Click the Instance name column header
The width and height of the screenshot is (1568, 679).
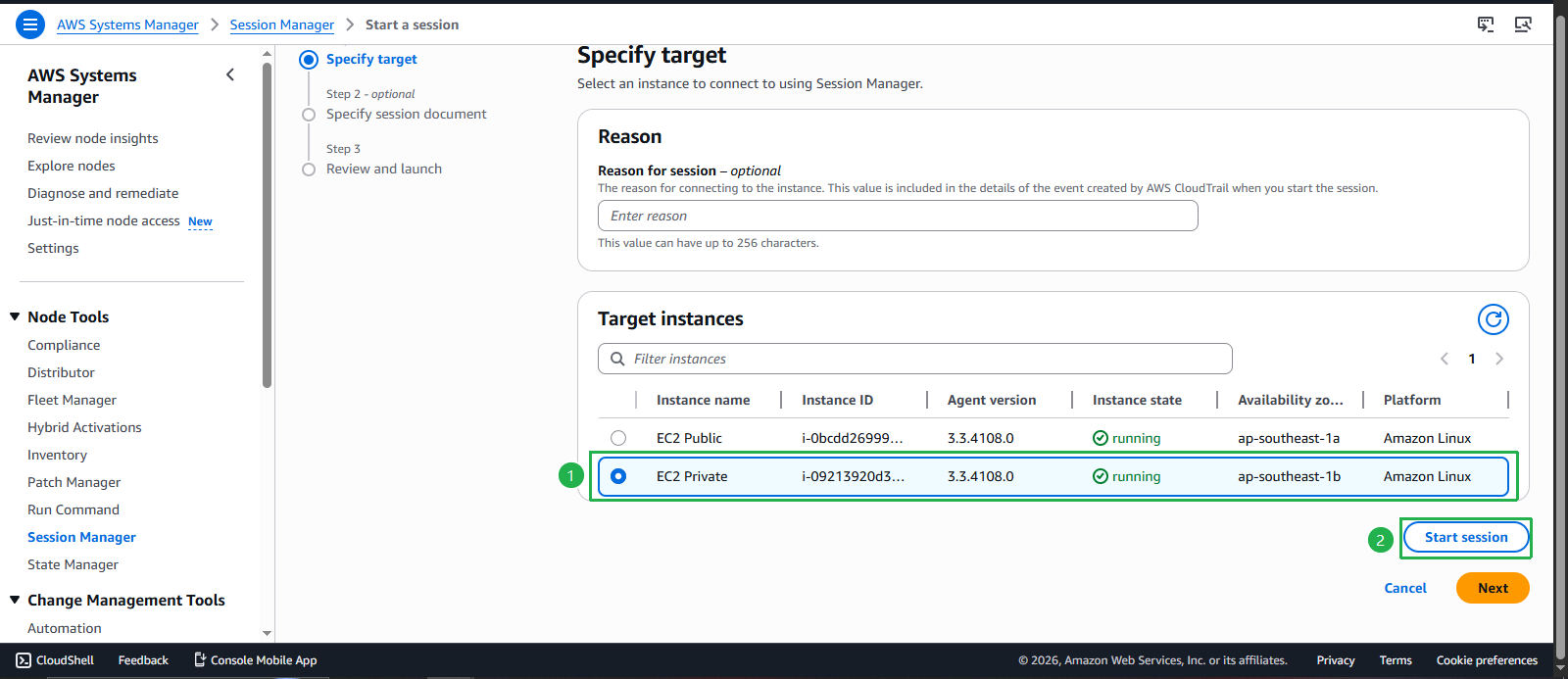(703, 400)
